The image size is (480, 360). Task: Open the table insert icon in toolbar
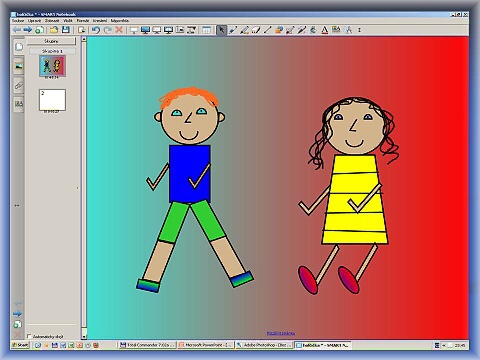click(x=207, y=30)
